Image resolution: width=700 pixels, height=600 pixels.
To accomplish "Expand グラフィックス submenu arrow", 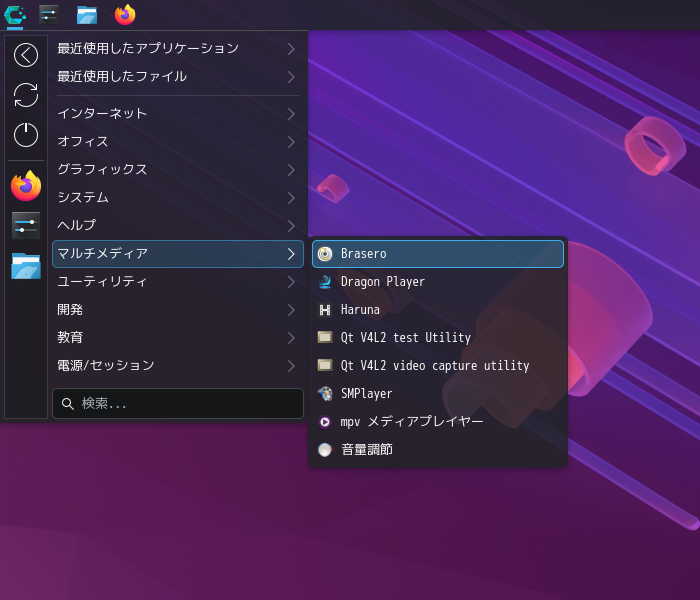I will click(291, 170).
